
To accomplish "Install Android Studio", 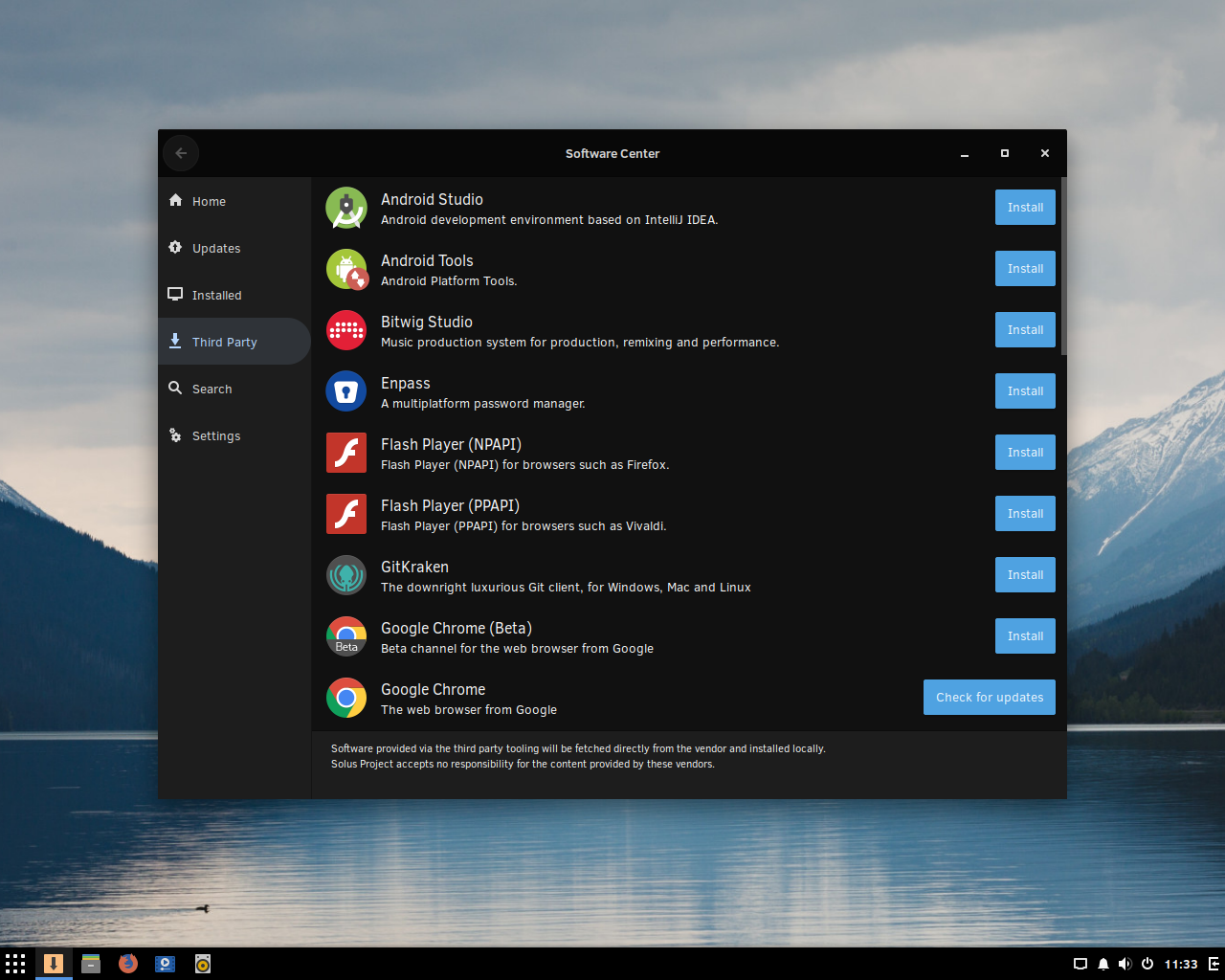I will pyautogui.click(x=1025, y=208).
